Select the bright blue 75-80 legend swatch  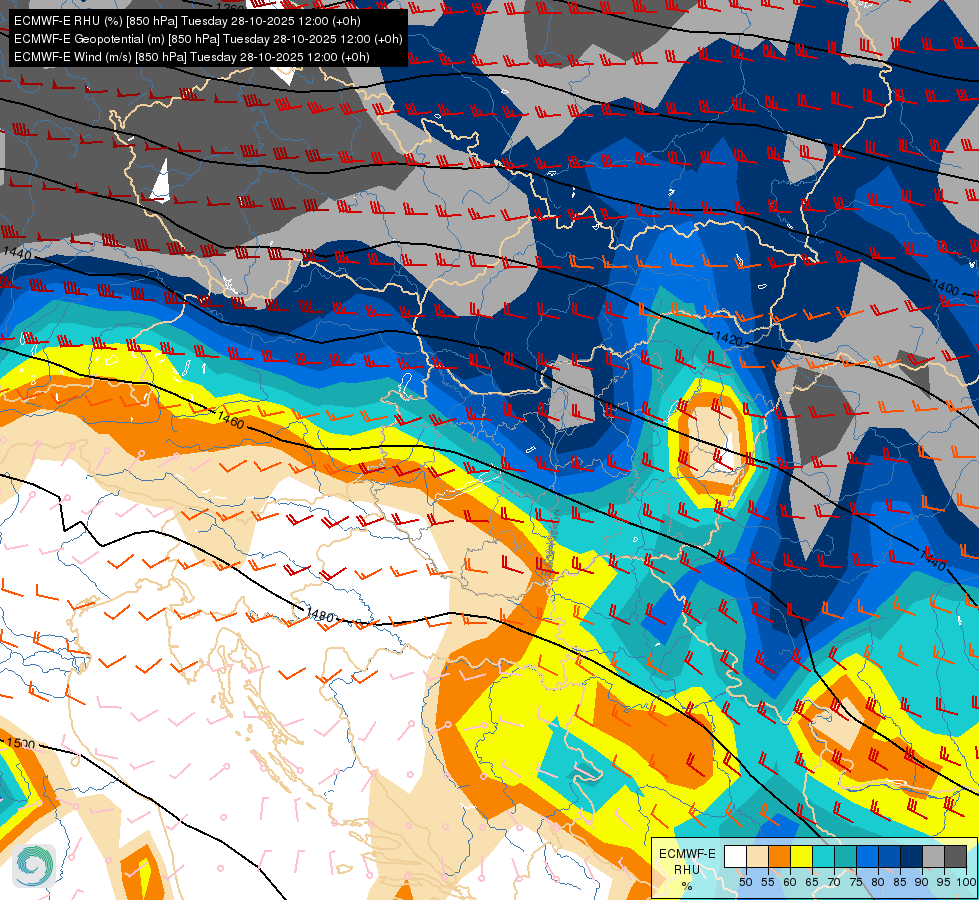pos(868,856)
